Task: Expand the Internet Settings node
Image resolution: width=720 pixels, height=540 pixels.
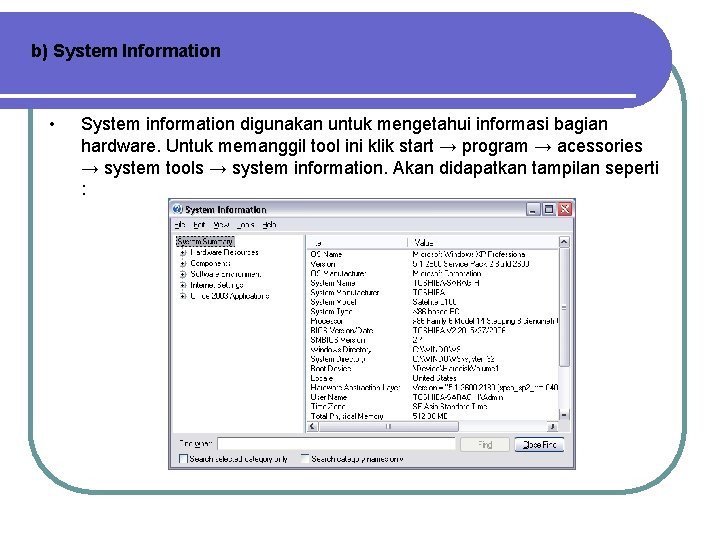Action: point(183,286)
